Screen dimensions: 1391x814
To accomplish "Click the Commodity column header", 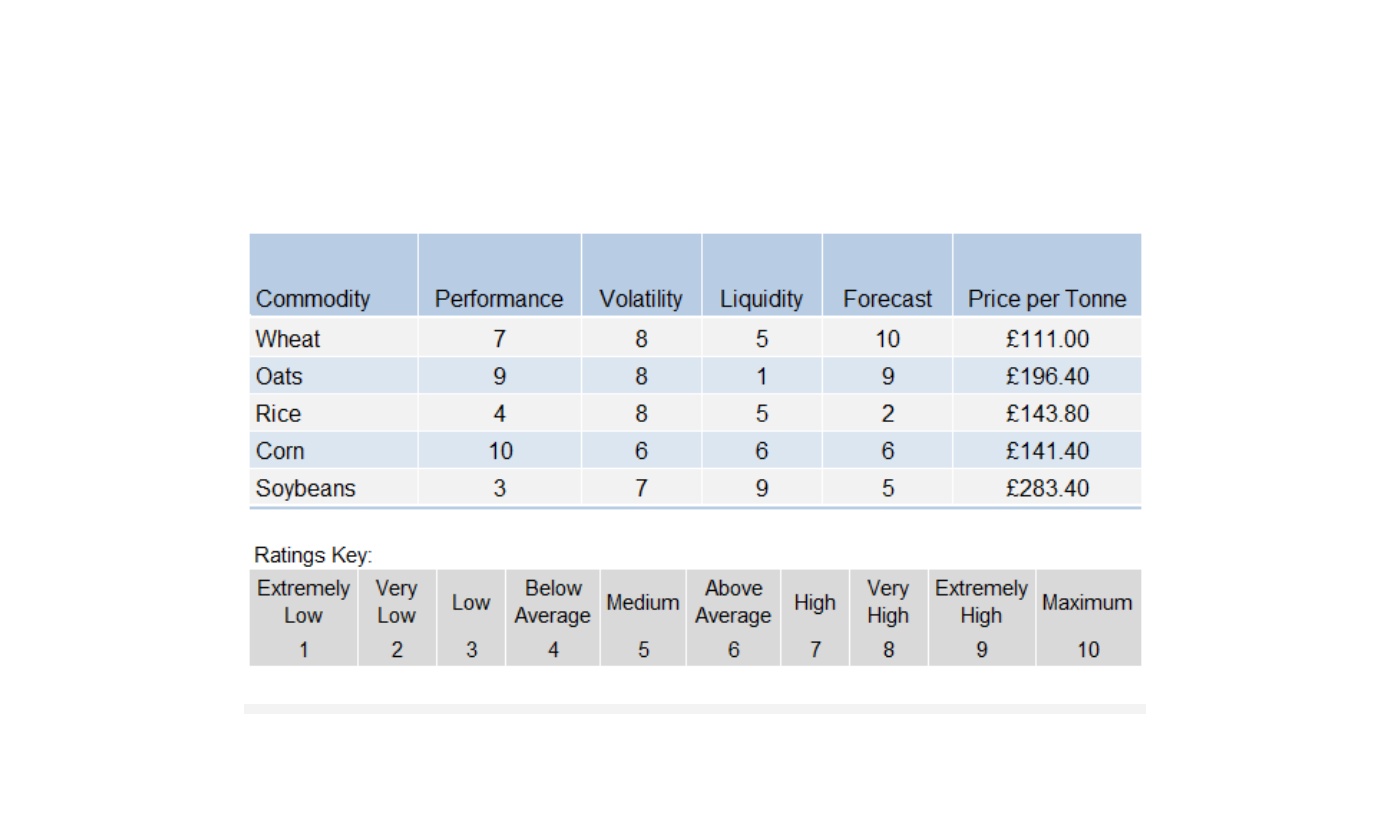I will coord(313,299).
